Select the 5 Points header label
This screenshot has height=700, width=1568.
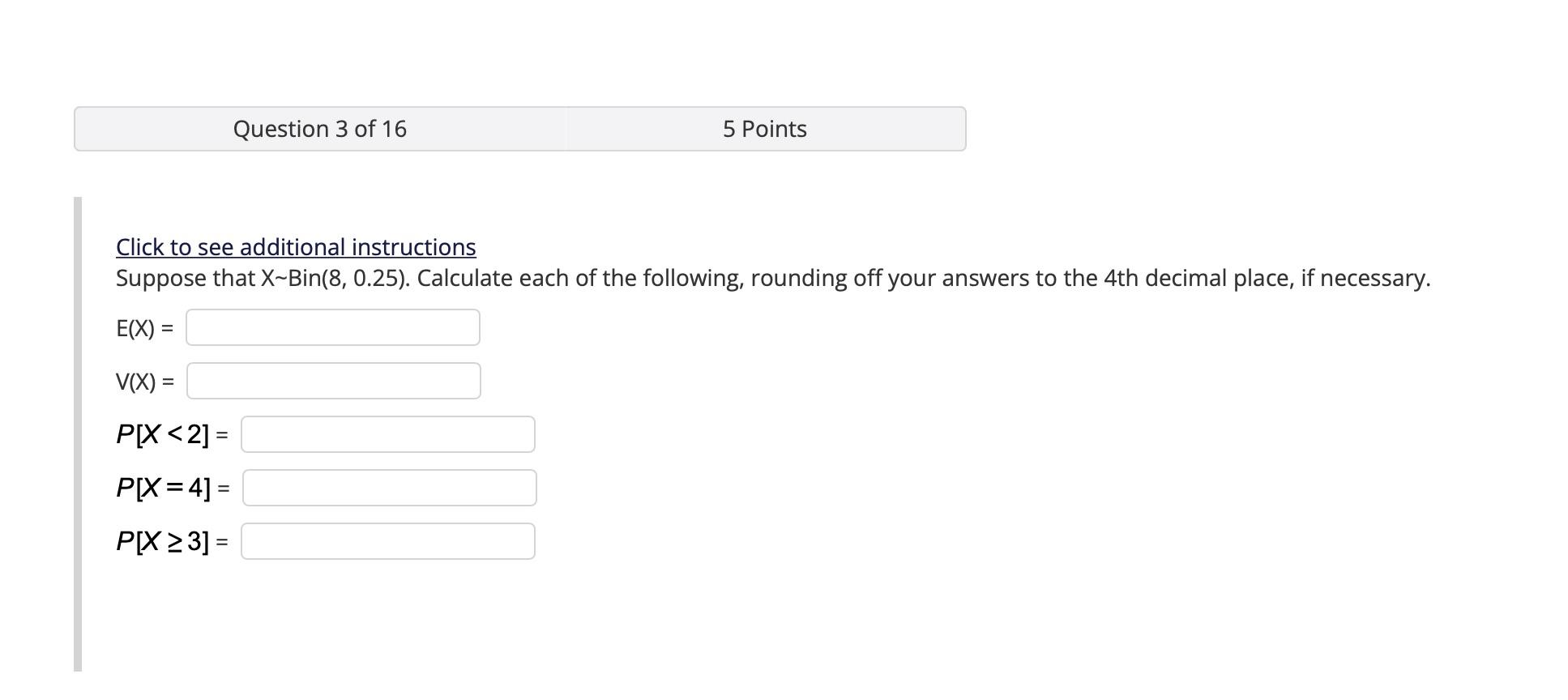pos(763,128)
